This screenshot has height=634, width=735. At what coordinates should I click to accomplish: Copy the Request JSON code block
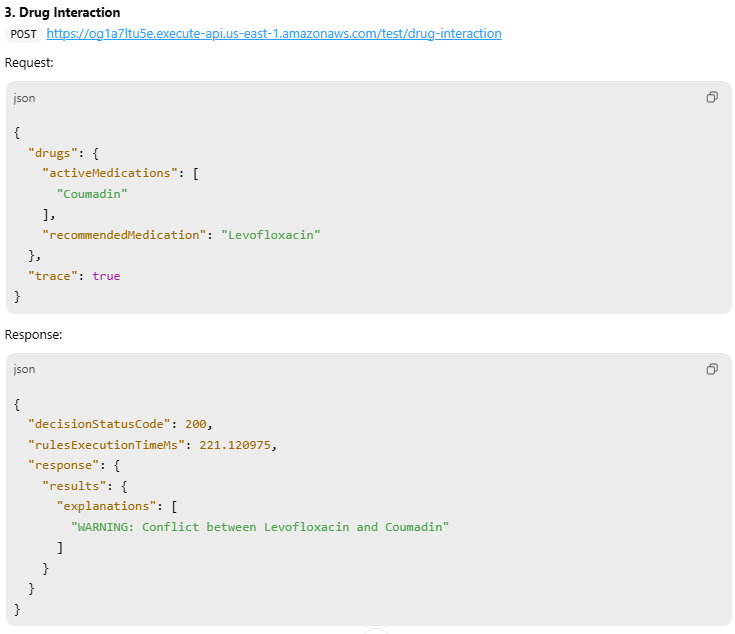pyautogui.click(x=712, y=98)
